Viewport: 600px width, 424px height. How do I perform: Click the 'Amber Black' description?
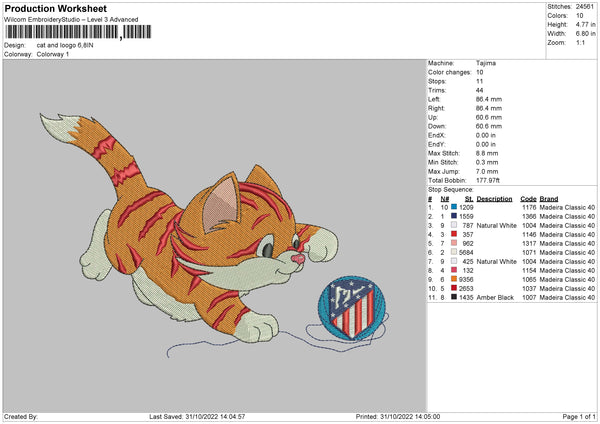[495, 297]
